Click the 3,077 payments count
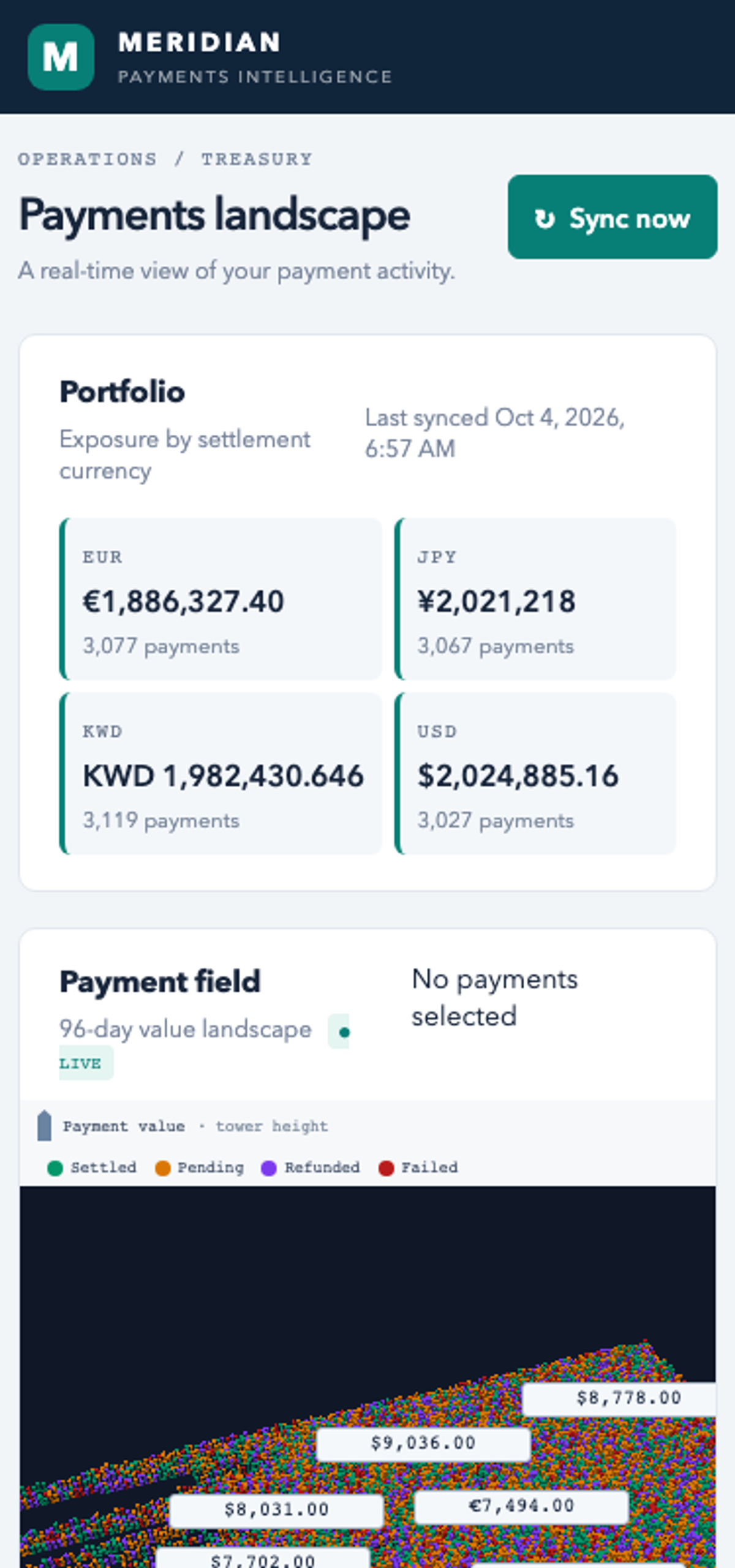 161,646
